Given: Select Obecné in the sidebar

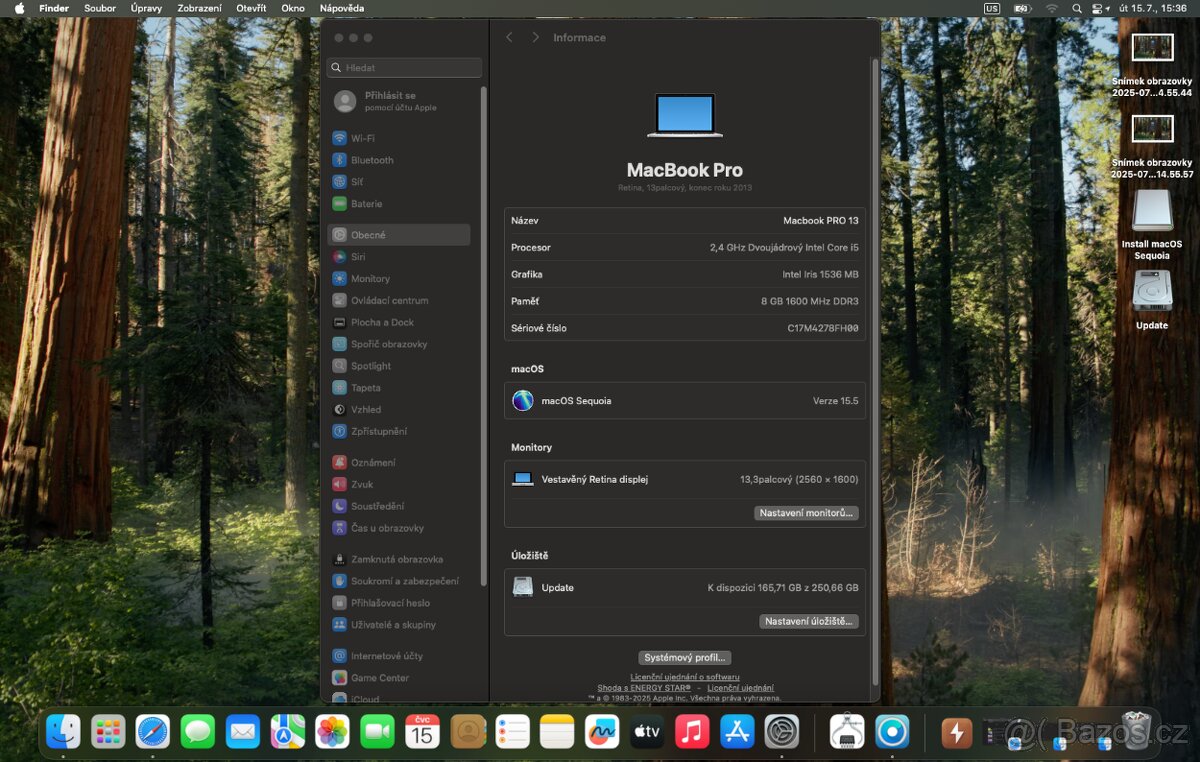Looking at the screenshot, I should click(398, 235).
